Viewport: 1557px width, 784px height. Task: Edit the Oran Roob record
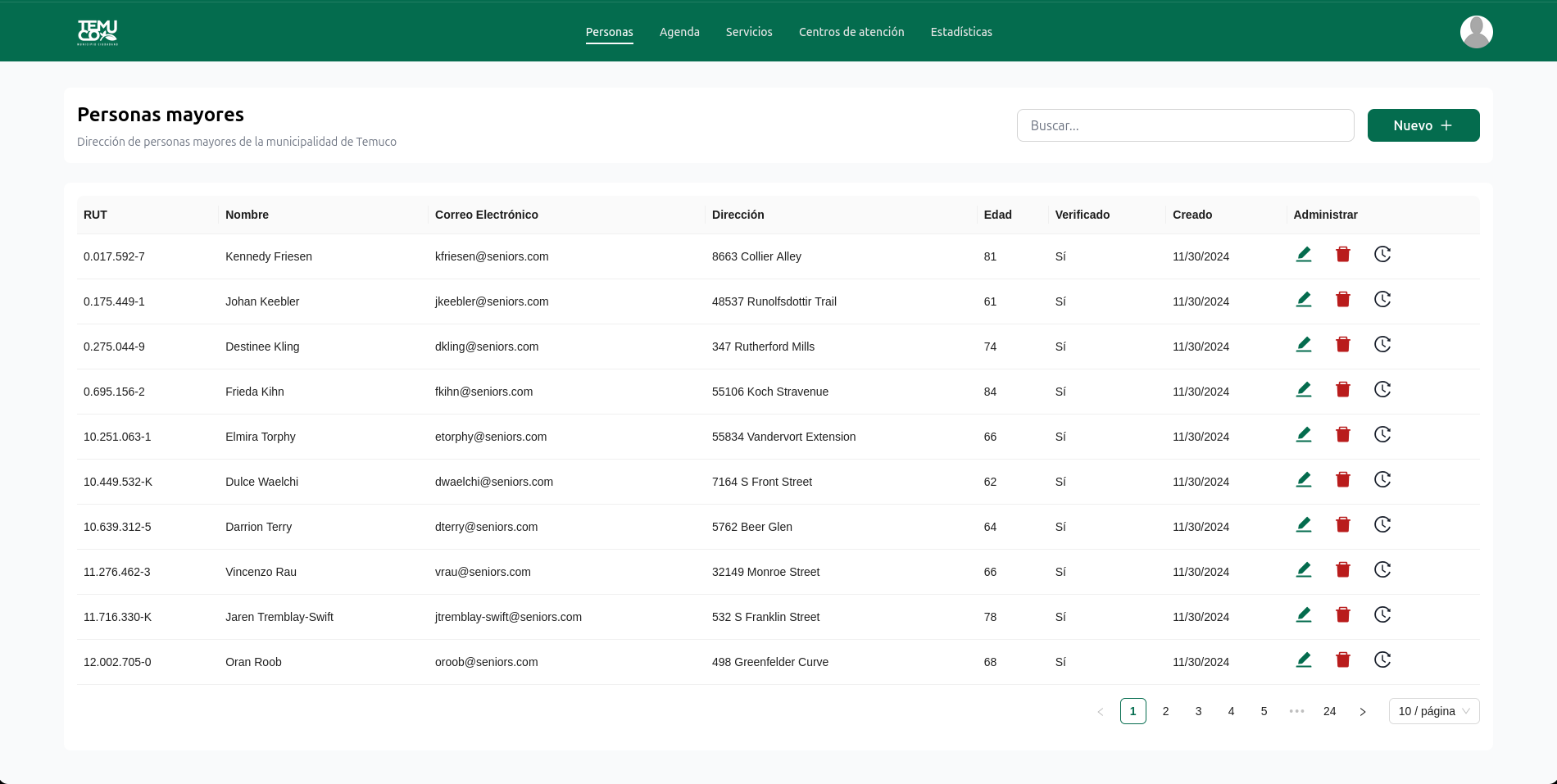1304,660
